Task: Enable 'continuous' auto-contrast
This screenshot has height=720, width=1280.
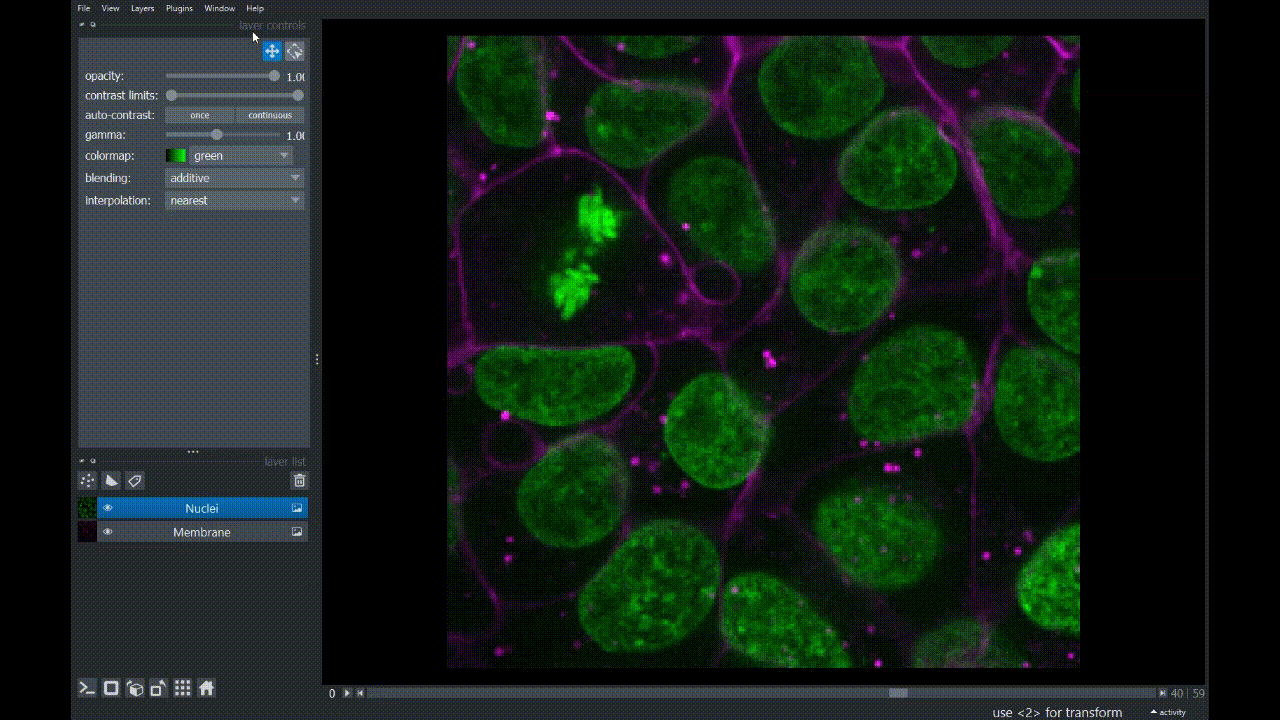Action: coord(270,115)
